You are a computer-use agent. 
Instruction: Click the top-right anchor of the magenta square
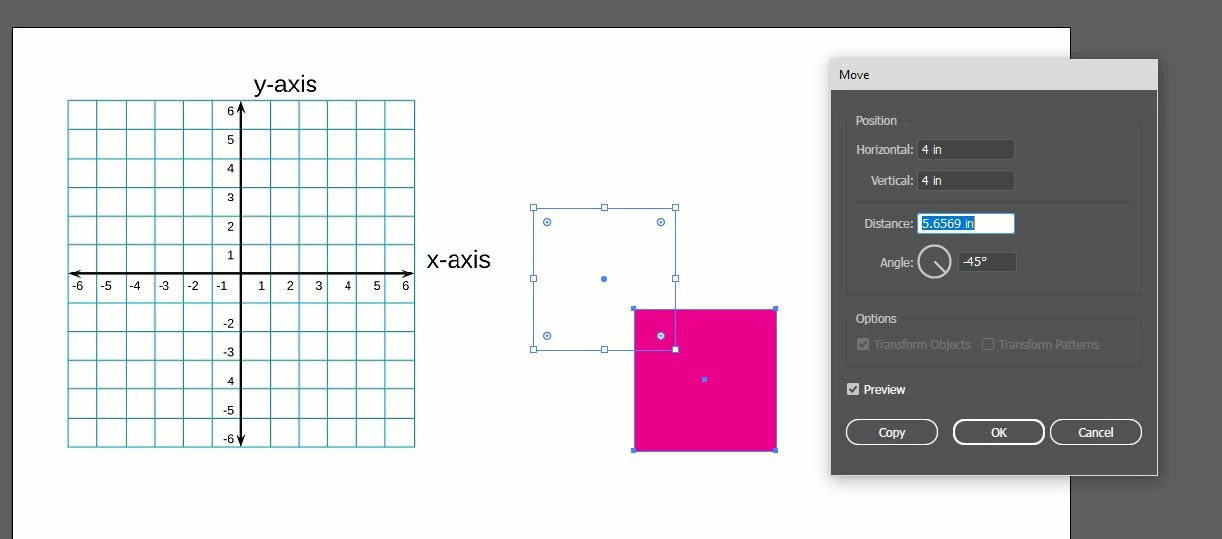coord(776,309)
